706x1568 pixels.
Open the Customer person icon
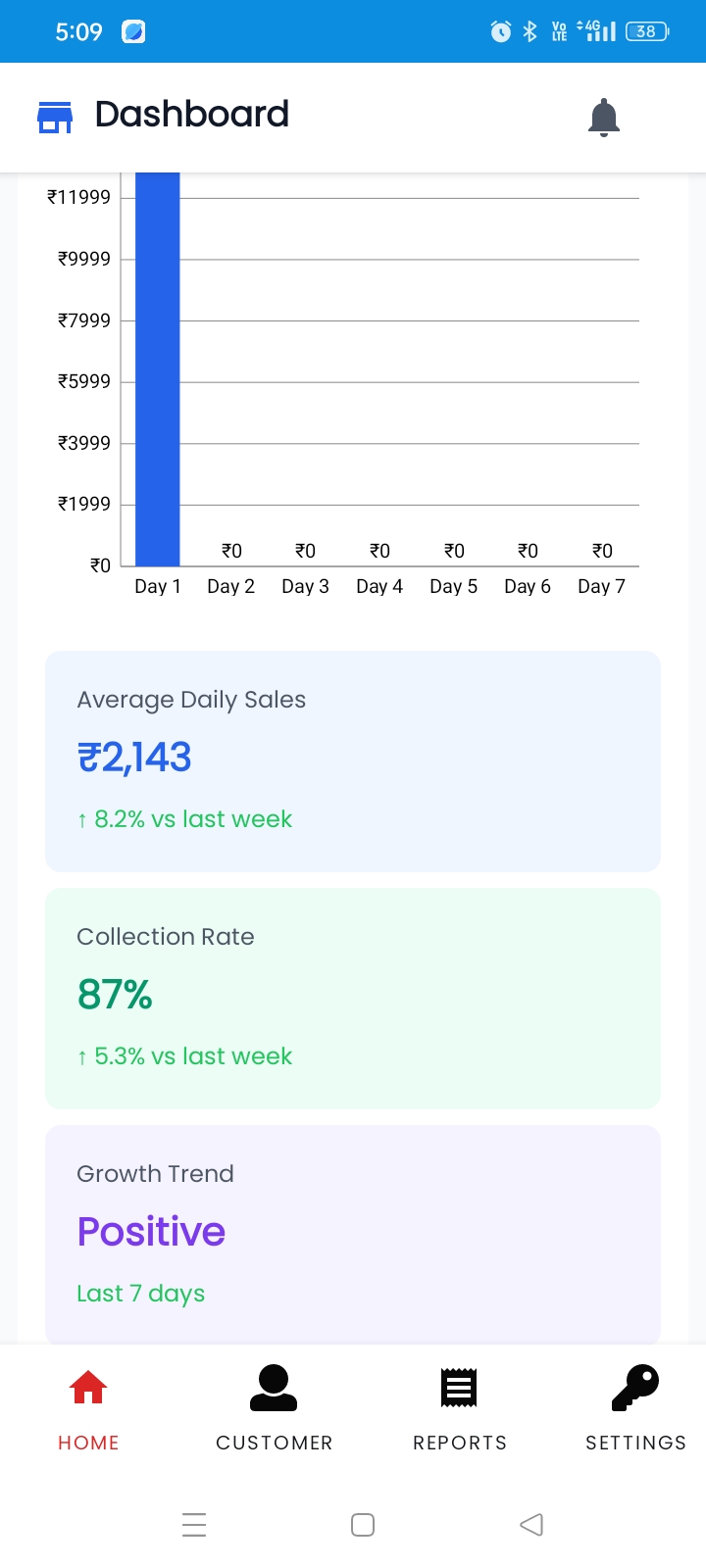[x=274, y=1388]
